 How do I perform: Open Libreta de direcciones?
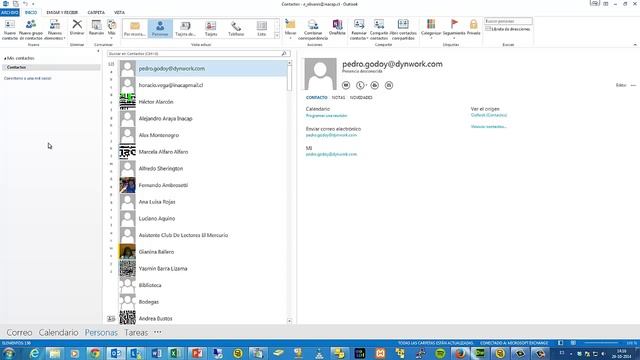[508, 29]
